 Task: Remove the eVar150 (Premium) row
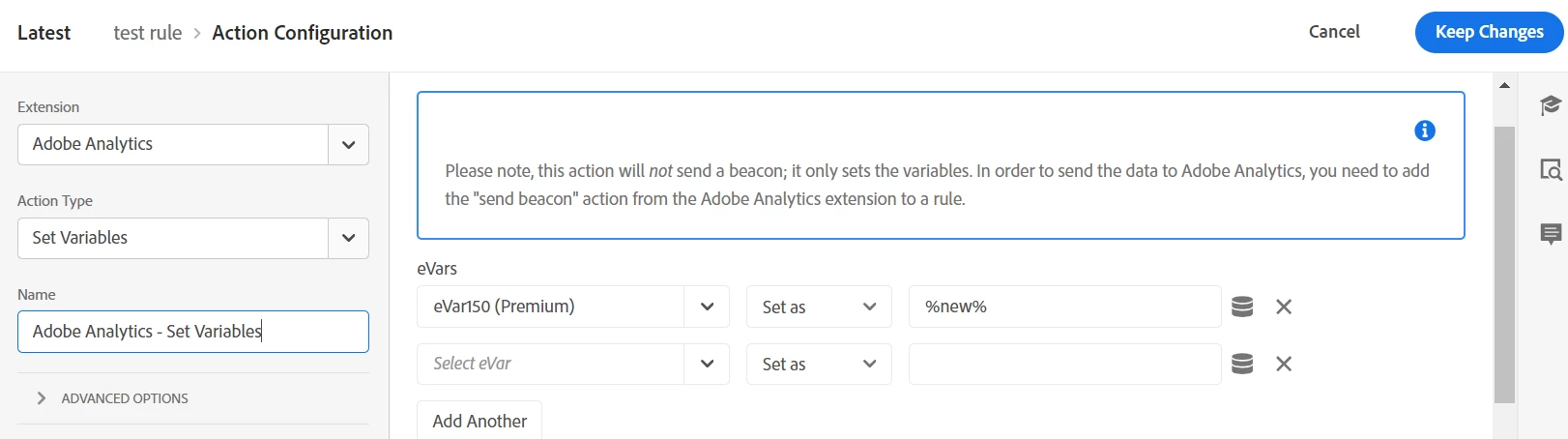1284,307
